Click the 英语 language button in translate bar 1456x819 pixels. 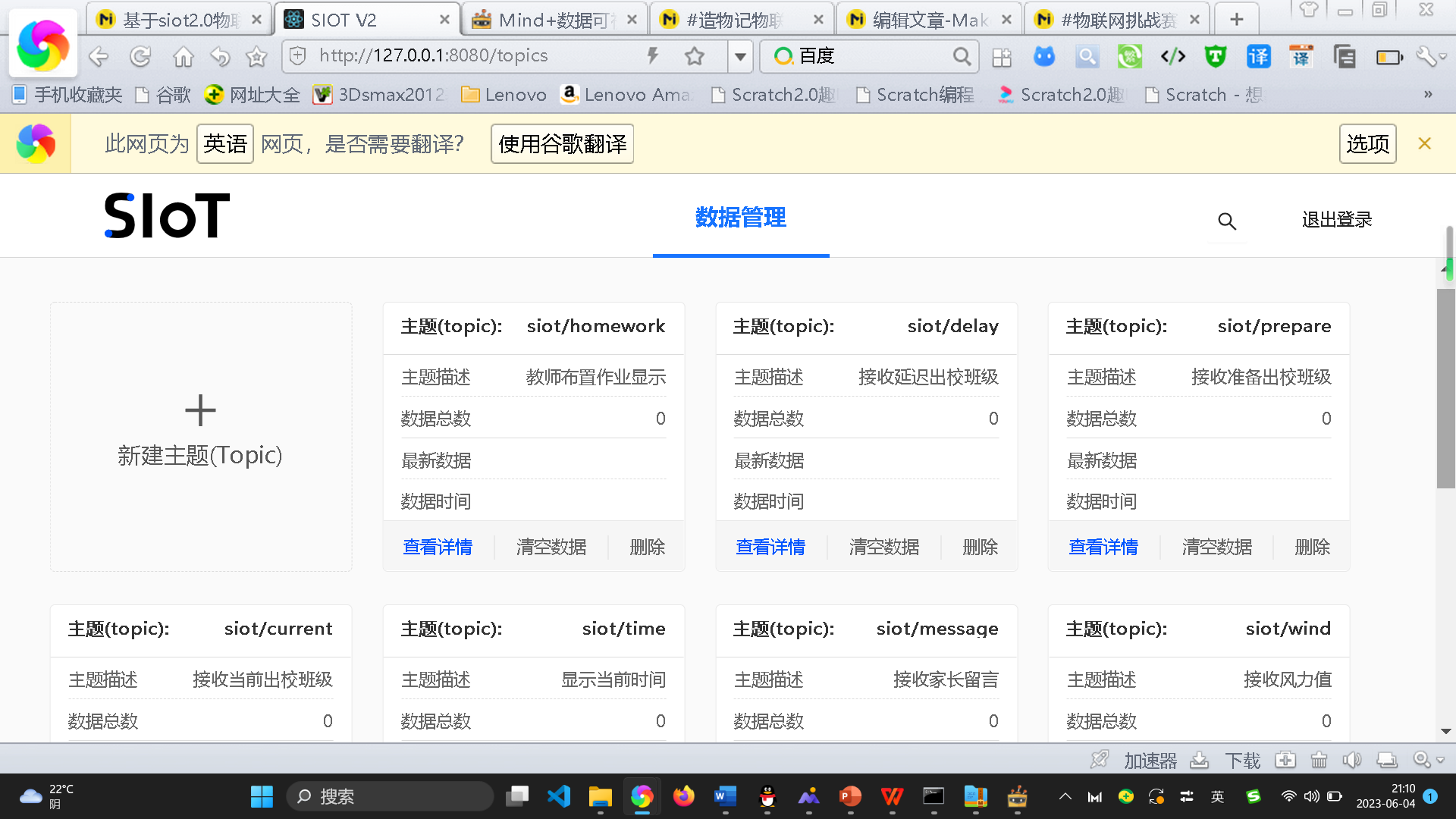click(224, 143)
